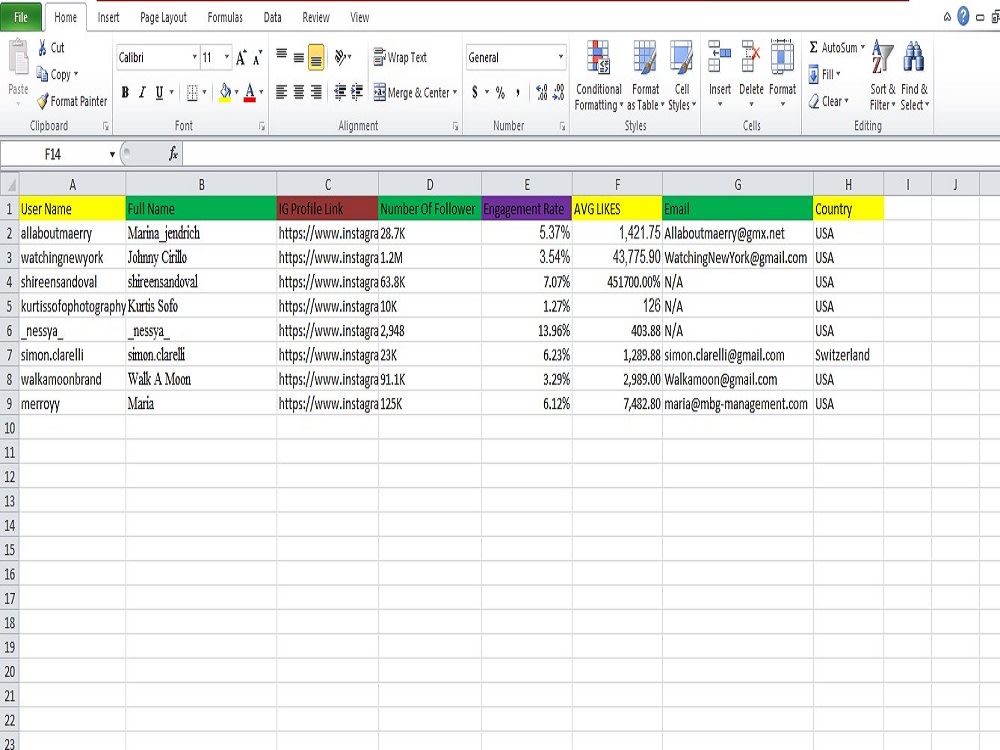The width and height of the screenshot is (1000, 750).
Task: Select Switzerland country cell
Action: coord(848,355)
